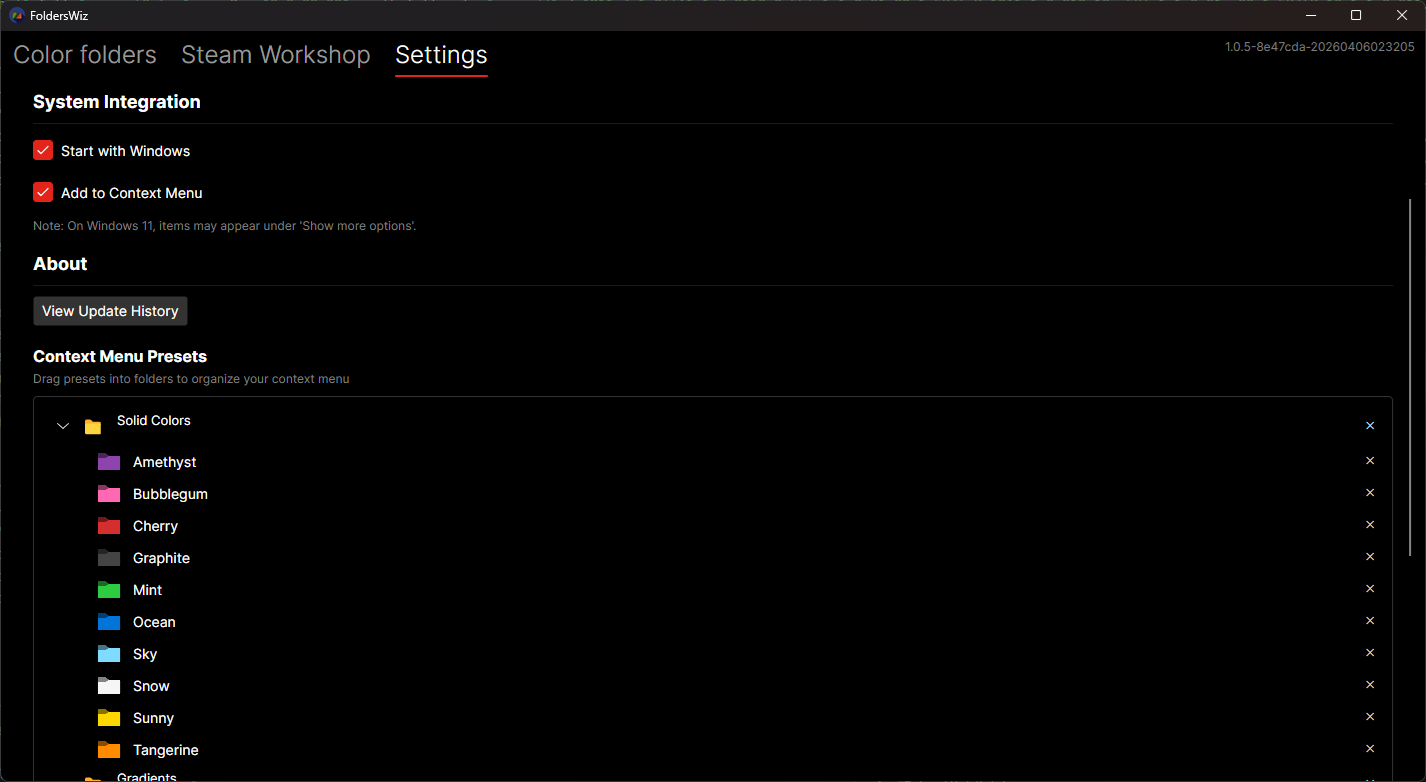
Task: Select the Gradients folder row
Action: pyautogui.click(x=146, y=776)
